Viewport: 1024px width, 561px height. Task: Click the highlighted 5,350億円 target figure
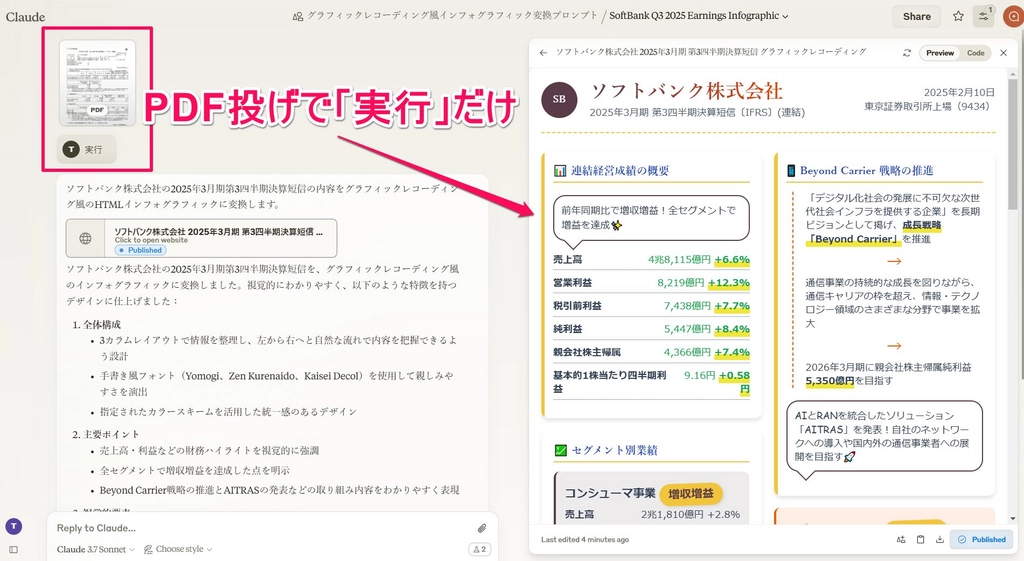tap(829, 380)
